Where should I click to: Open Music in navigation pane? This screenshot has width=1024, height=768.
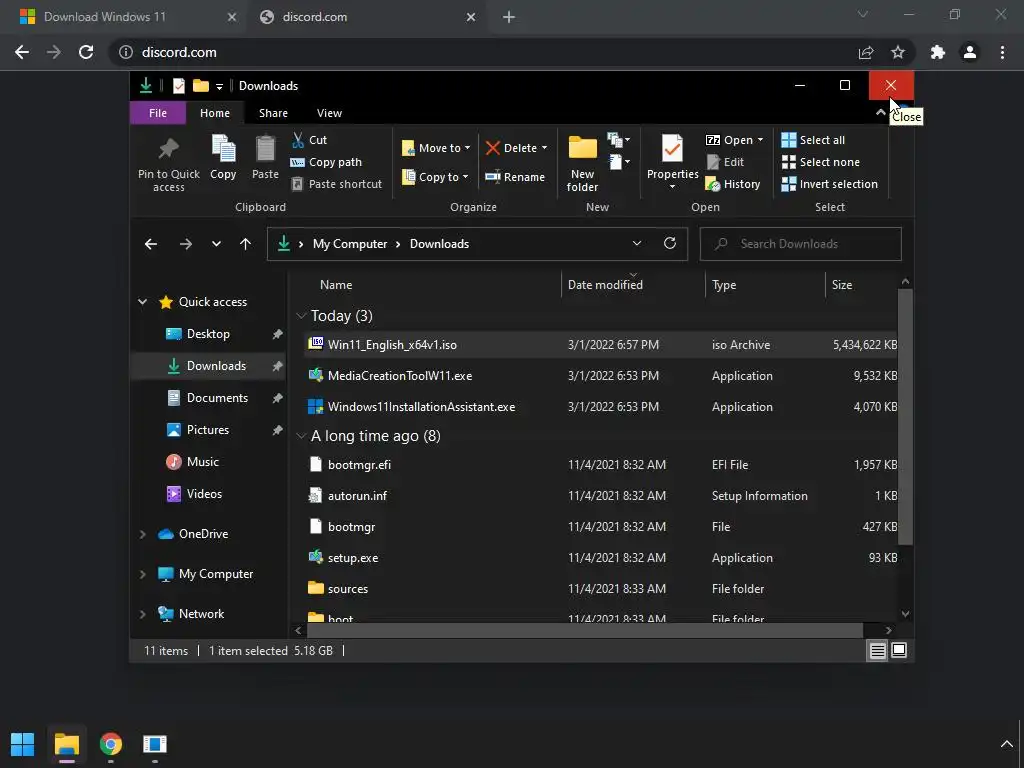pos(202,462)
